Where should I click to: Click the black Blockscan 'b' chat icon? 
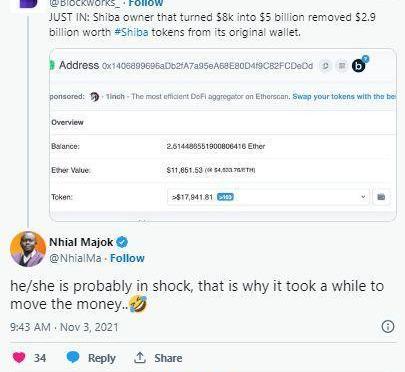(358, 66)
